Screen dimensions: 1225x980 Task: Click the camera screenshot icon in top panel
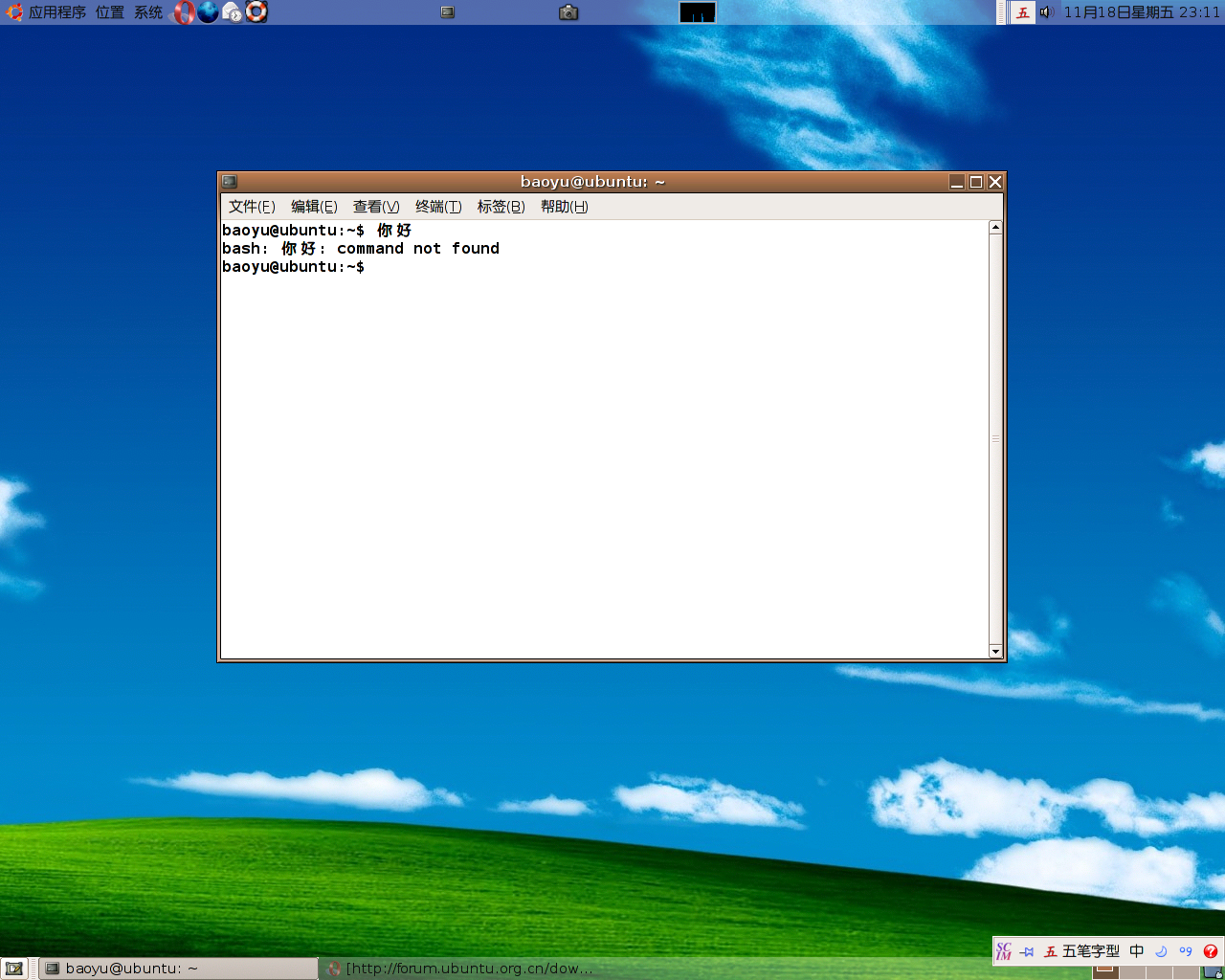pos(568,12)
